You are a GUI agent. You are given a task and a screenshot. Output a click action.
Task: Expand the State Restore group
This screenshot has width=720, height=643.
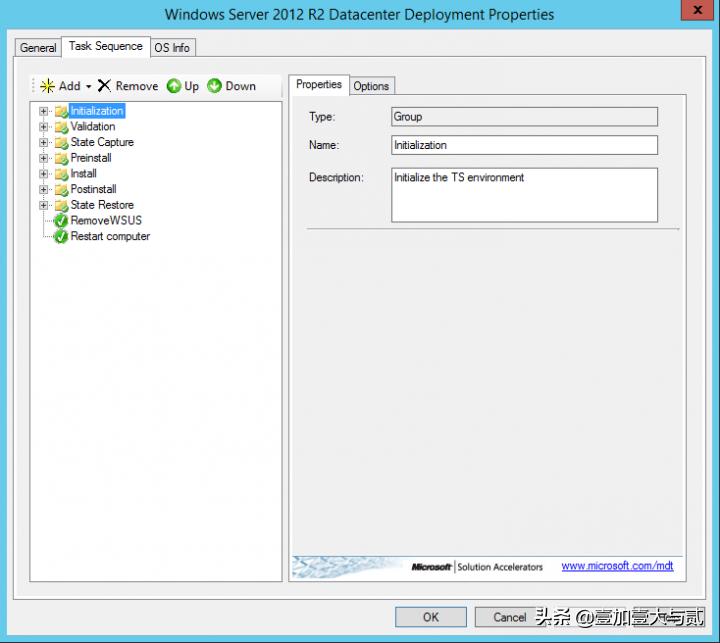[44, 205]
